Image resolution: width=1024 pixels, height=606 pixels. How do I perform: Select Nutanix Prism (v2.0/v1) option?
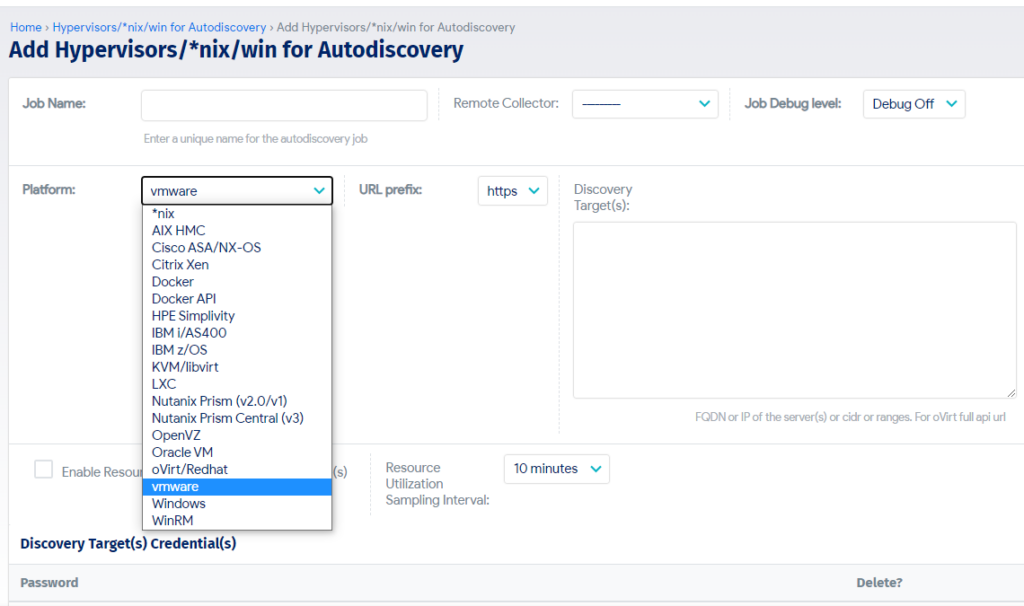pyautogui.click(x=237, y=401)
